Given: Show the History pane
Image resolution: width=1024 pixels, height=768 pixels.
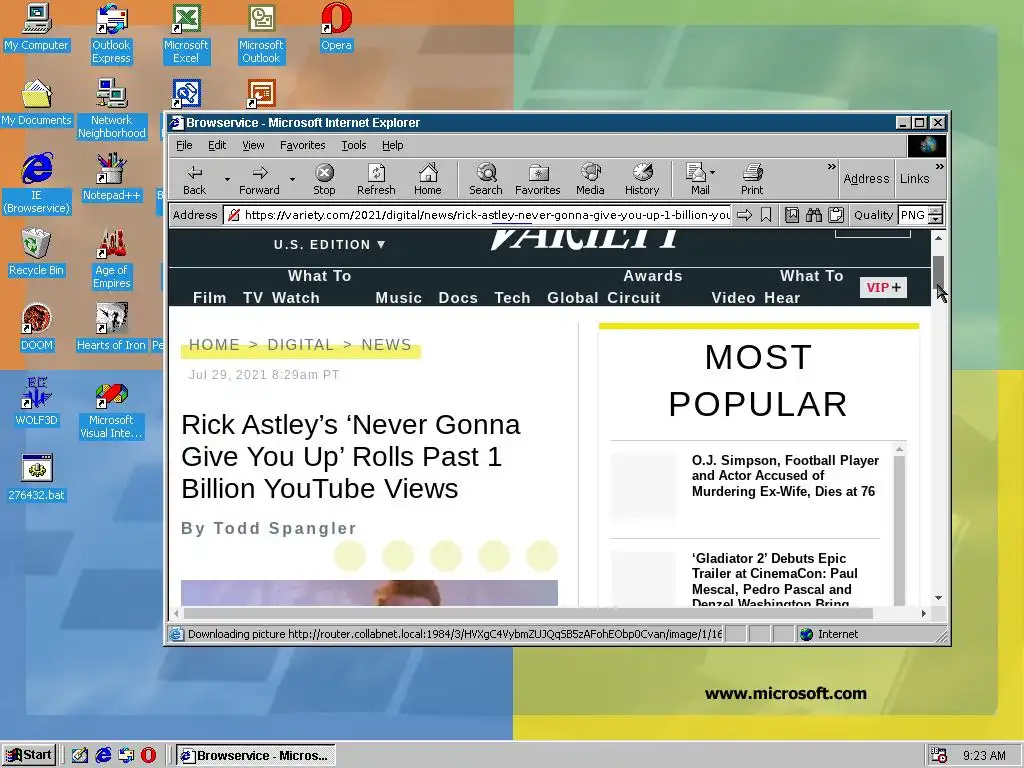Looking at the screenshot, I should [x=642, y=180].
